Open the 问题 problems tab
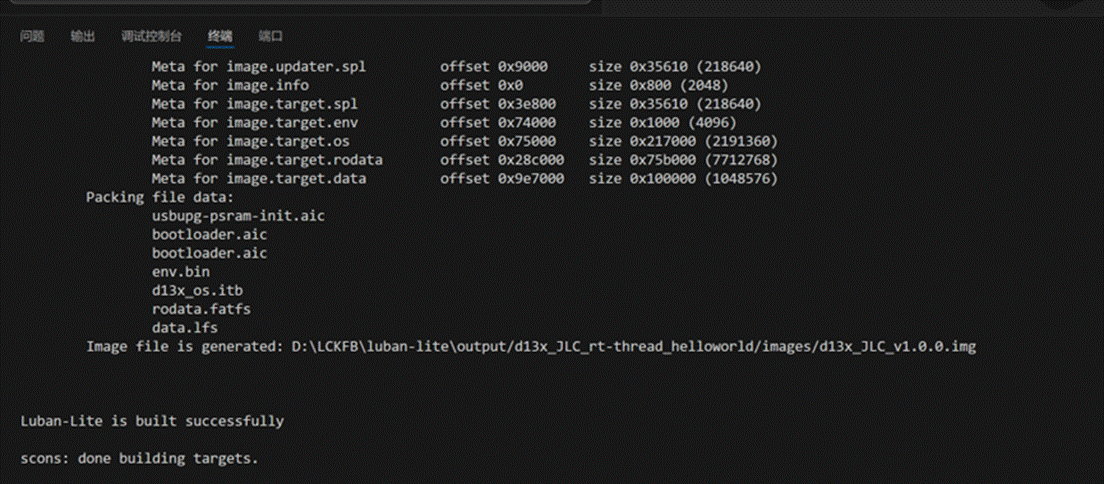Screen dimensions: 1104x484 [x=33, y=37]
